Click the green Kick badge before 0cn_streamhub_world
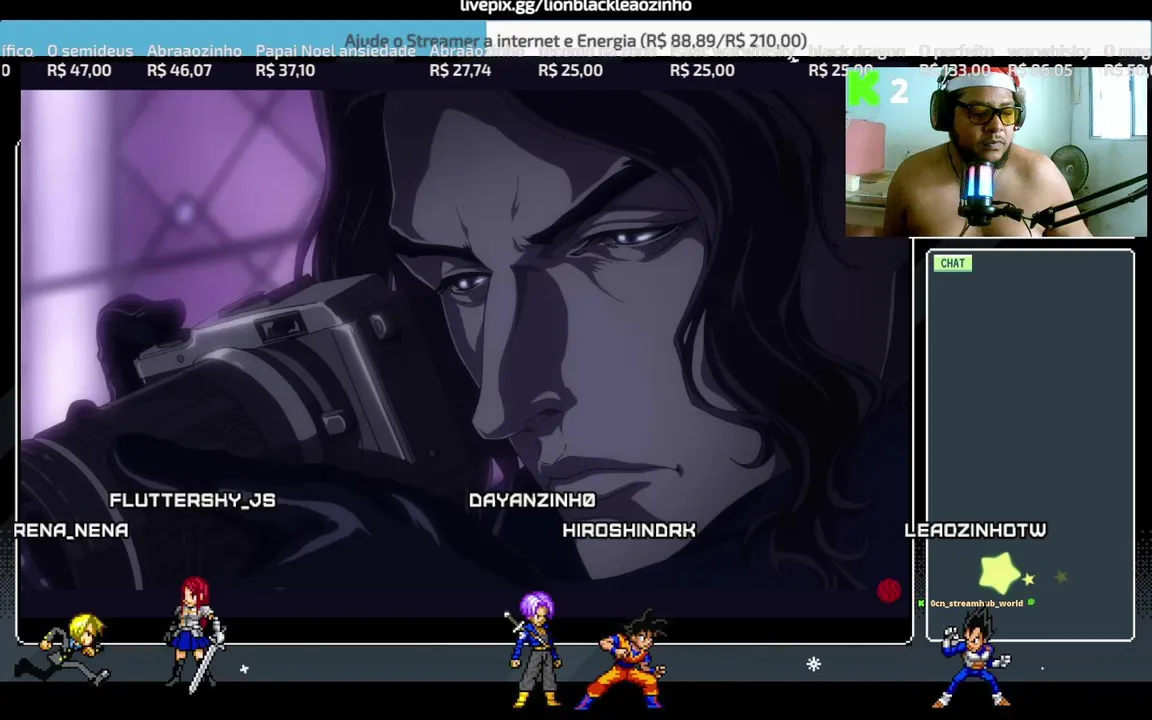This screenshot has height=720, width=1152. (921, 603)
